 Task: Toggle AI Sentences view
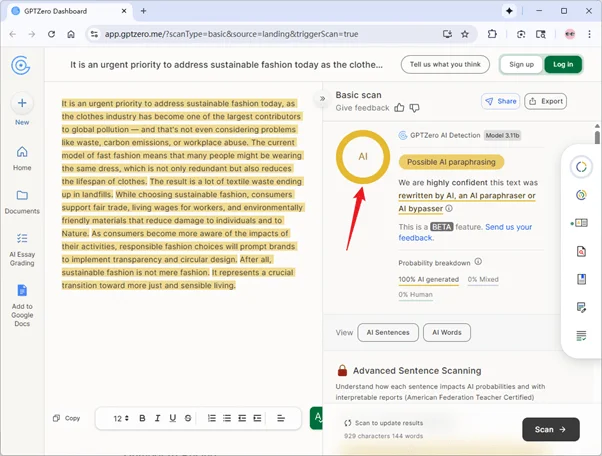387,332
